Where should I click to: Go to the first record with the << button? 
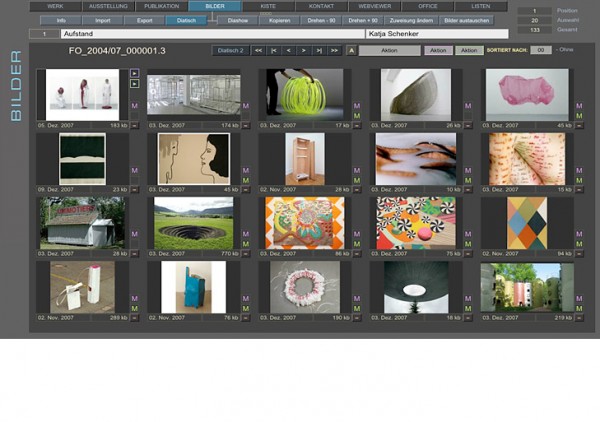click(x=258, y=50)
